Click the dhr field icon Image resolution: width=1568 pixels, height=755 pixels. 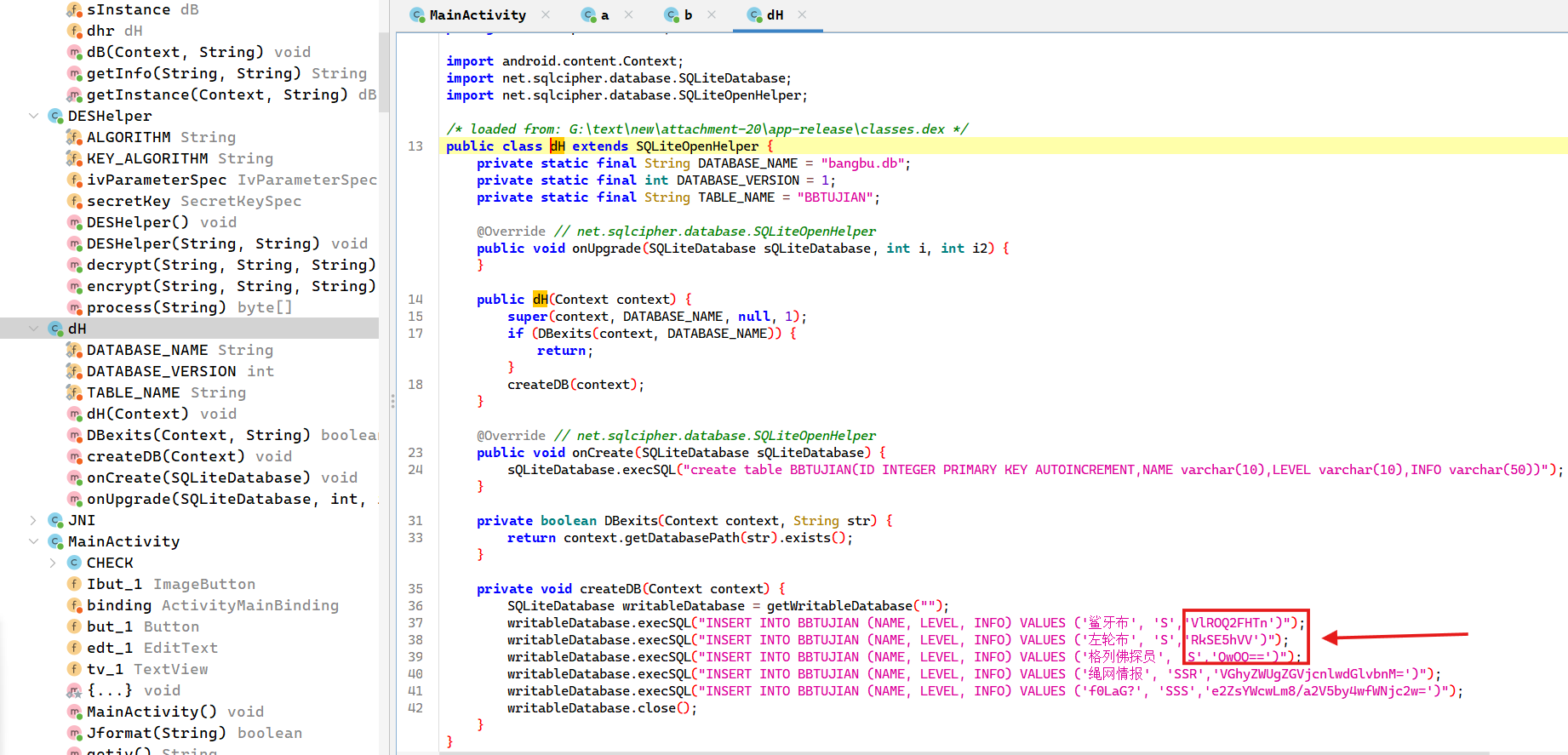[x=74, y=31]
